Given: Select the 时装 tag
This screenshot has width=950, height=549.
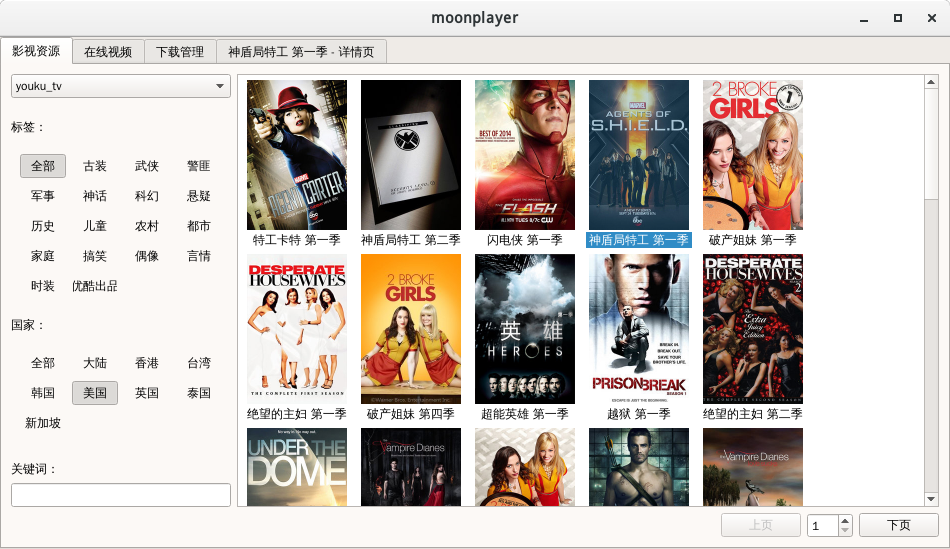Looking at the screenshot, I should (43, 286).
